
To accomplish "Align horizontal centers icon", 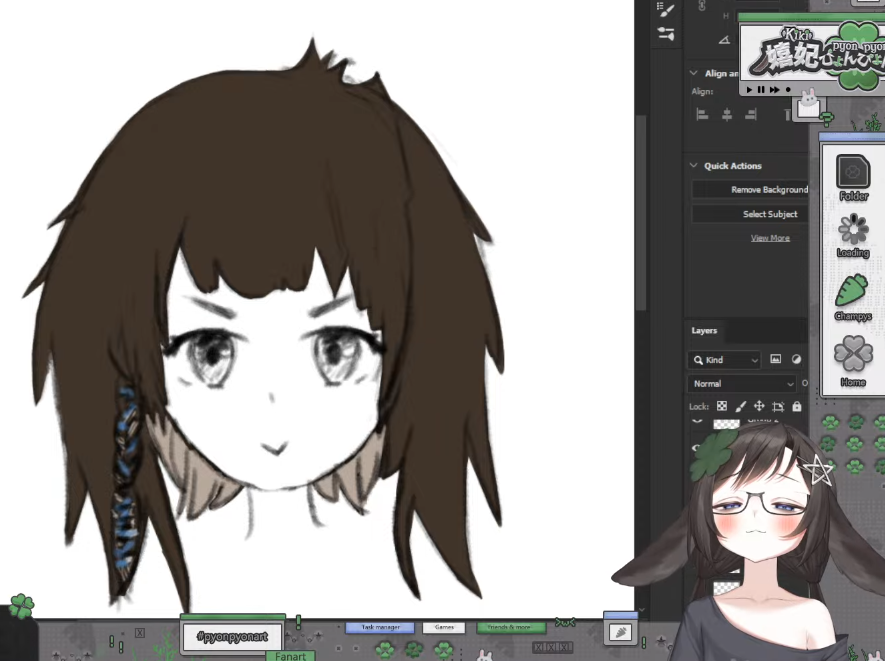I will coord(727,115).
